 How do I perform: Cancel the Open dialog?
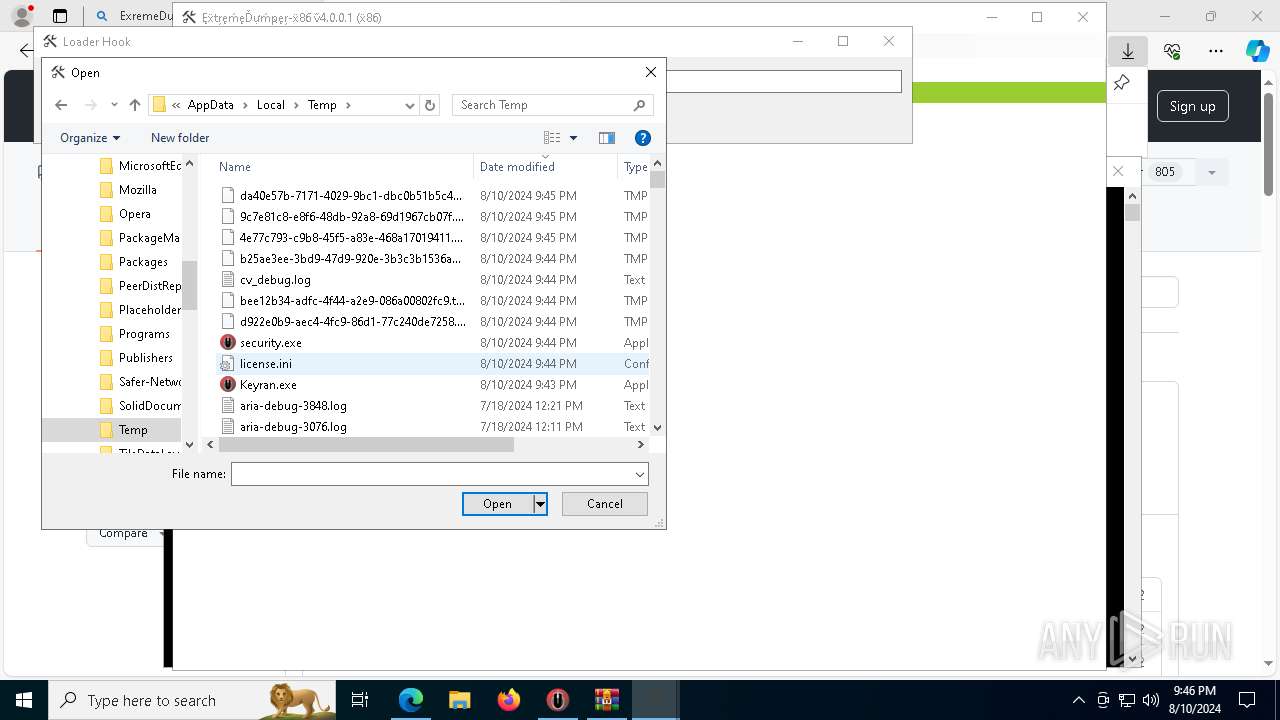pos(605,504)
